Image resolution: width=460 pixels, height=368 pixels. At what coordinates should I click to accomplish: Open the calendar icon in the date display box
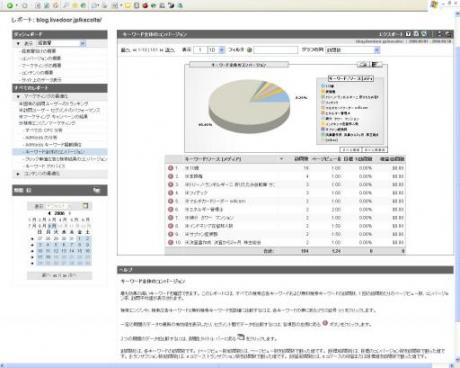tap(85, 206)
